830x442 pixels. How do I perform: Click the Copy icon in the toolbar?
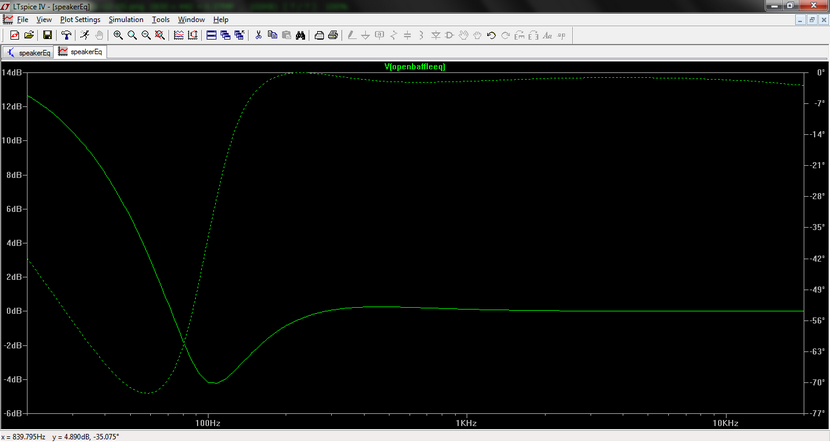272,35
